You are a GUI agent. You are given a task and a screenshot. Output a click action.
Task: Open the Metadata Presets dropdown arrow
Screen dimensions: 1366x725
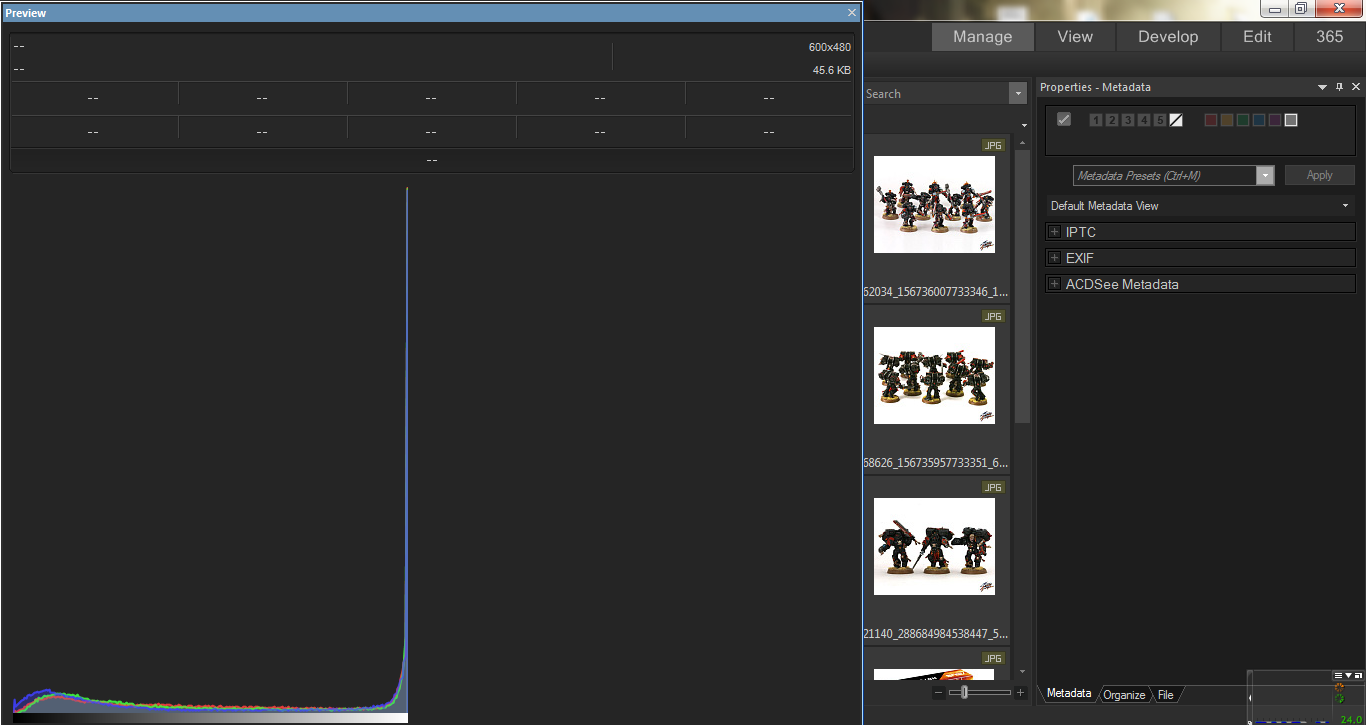(x=1265, y=175)
